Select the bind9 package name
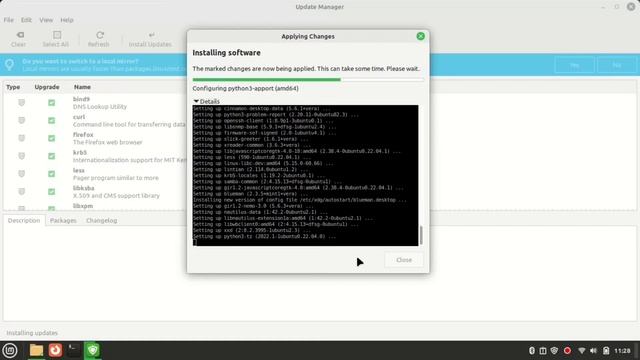The image size is (640, 360). point(81,99)
